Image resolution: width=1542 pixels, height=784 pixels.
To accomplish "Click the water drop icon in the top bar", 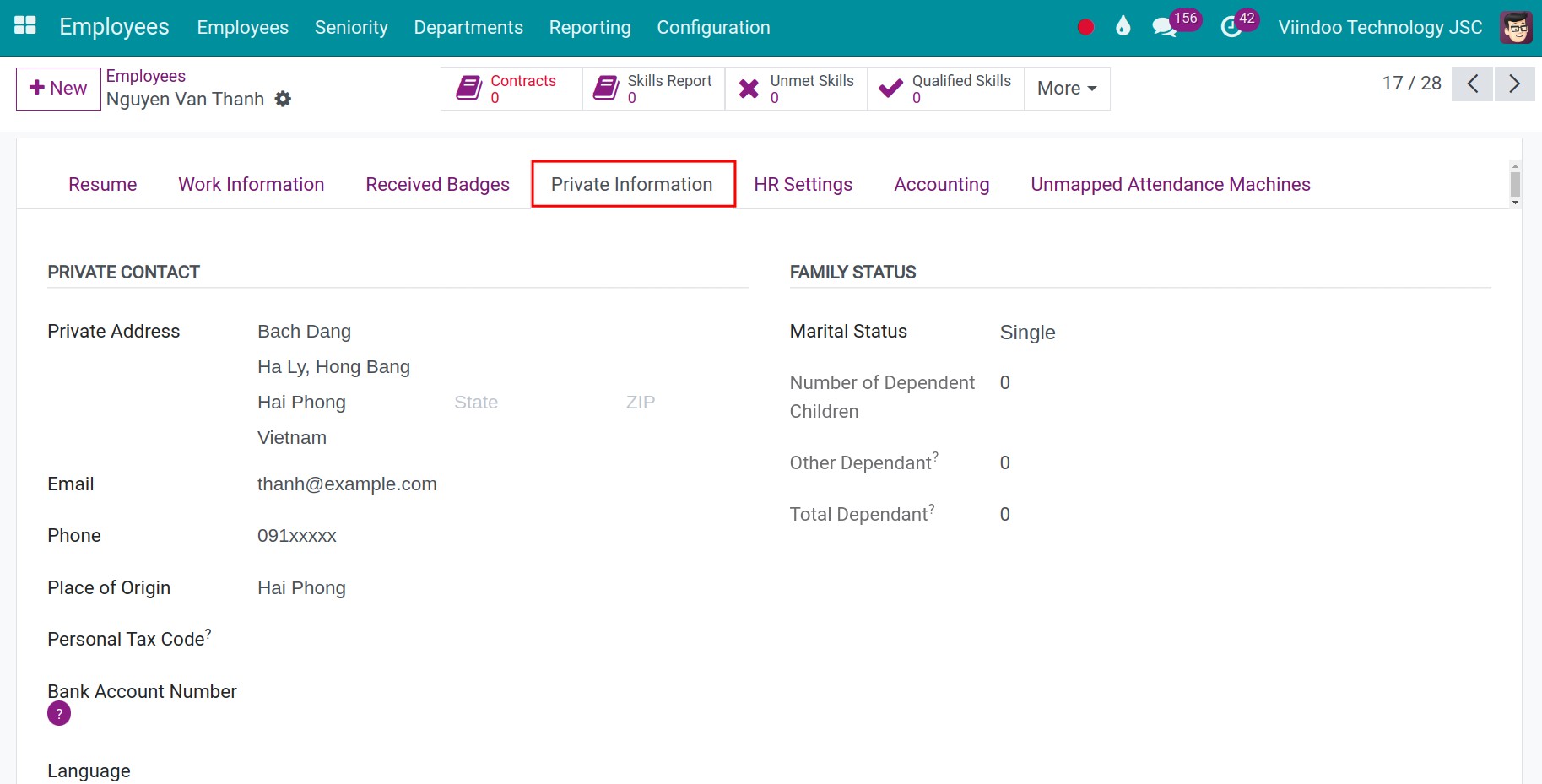I will coord(1123,26).
